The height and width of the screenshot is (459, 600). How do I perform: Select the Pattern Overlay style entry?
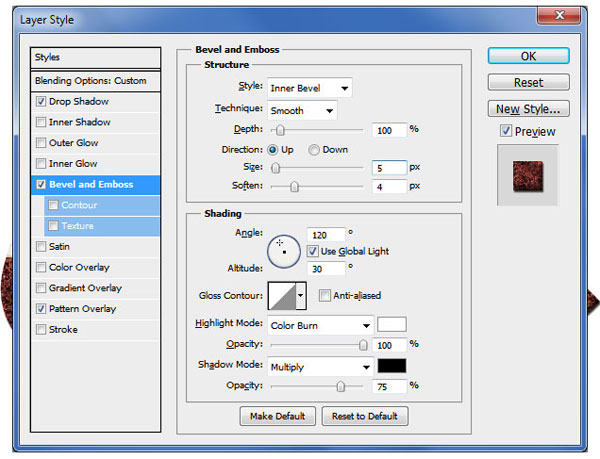[x=83, y=309]
